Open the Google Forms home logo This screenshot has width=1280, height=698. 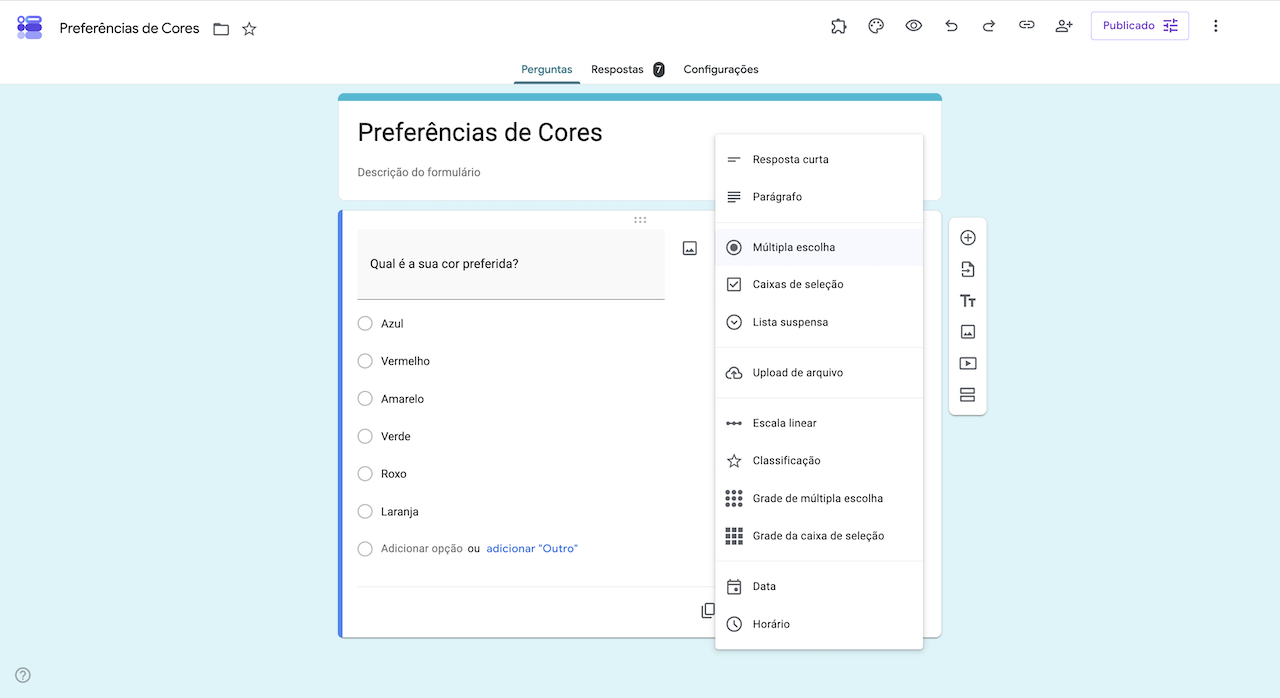click(x=30, y=27)
